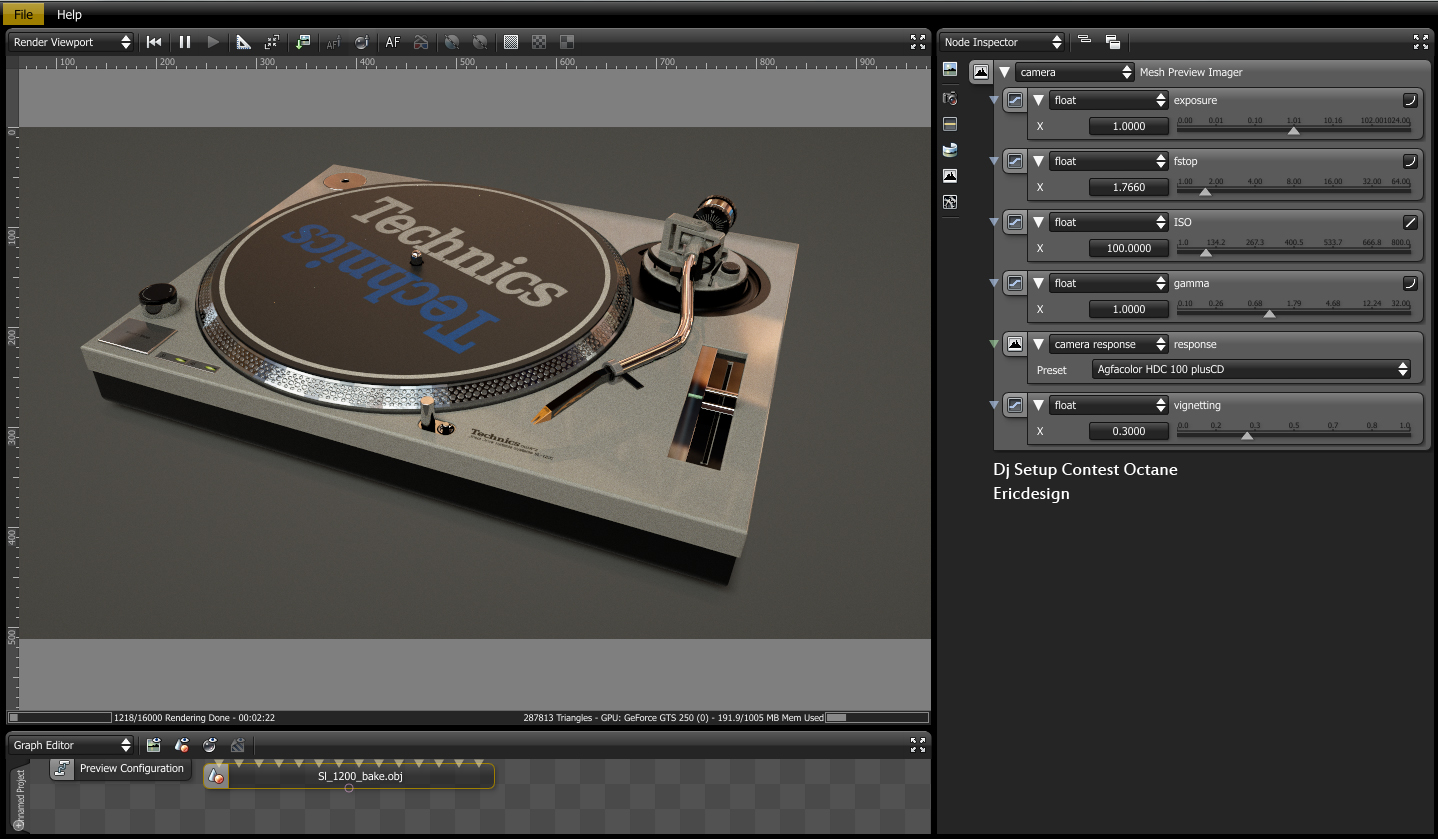Open the File menu
This screenshot has height=839, width=1438.
tap(23, 15)
